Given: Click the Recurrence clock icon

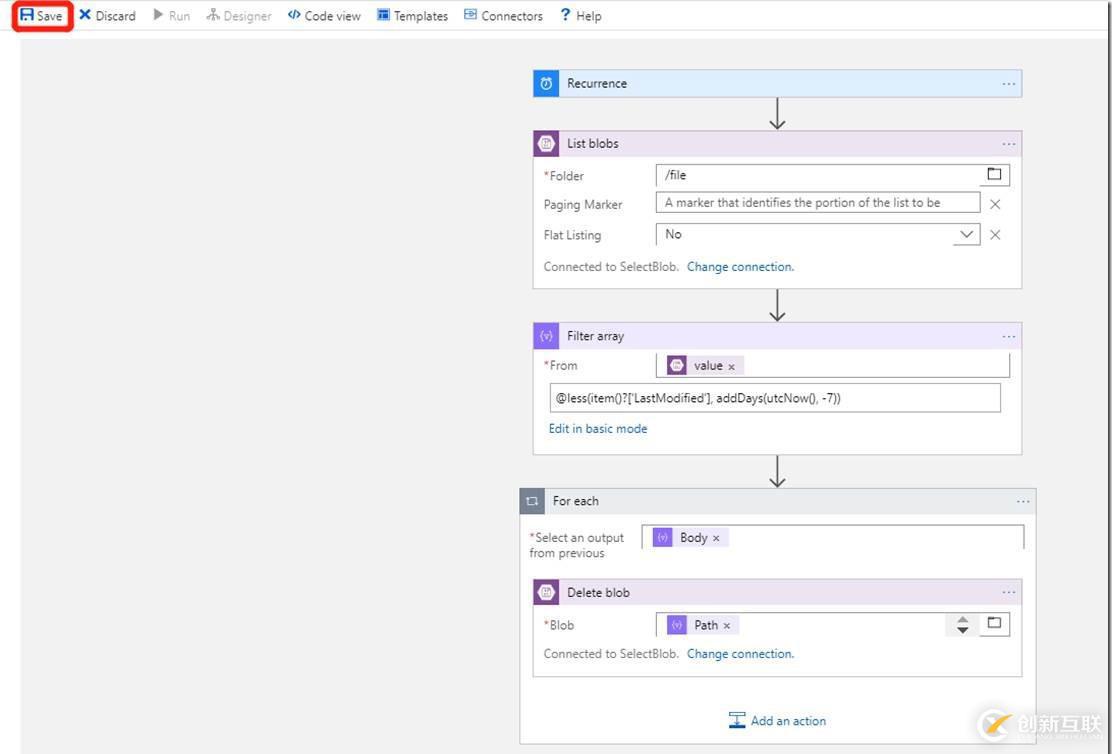Looking at the screenshot, I should coord(546,84).
